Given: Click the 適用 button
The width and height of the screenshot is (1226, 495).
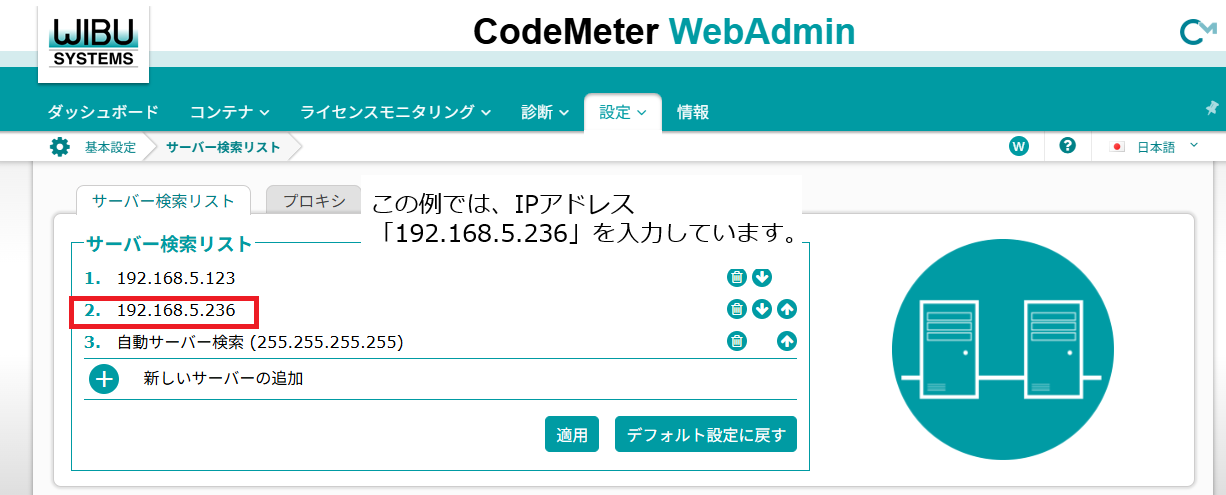Looking at the screenshot, I should pos(572,435).
